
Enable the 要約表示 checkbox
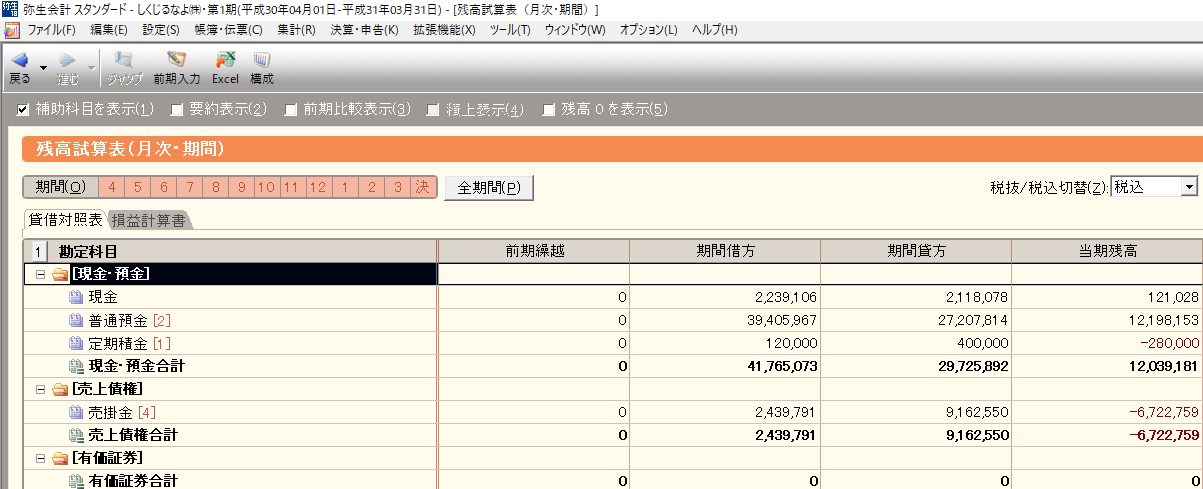[177, 109]
